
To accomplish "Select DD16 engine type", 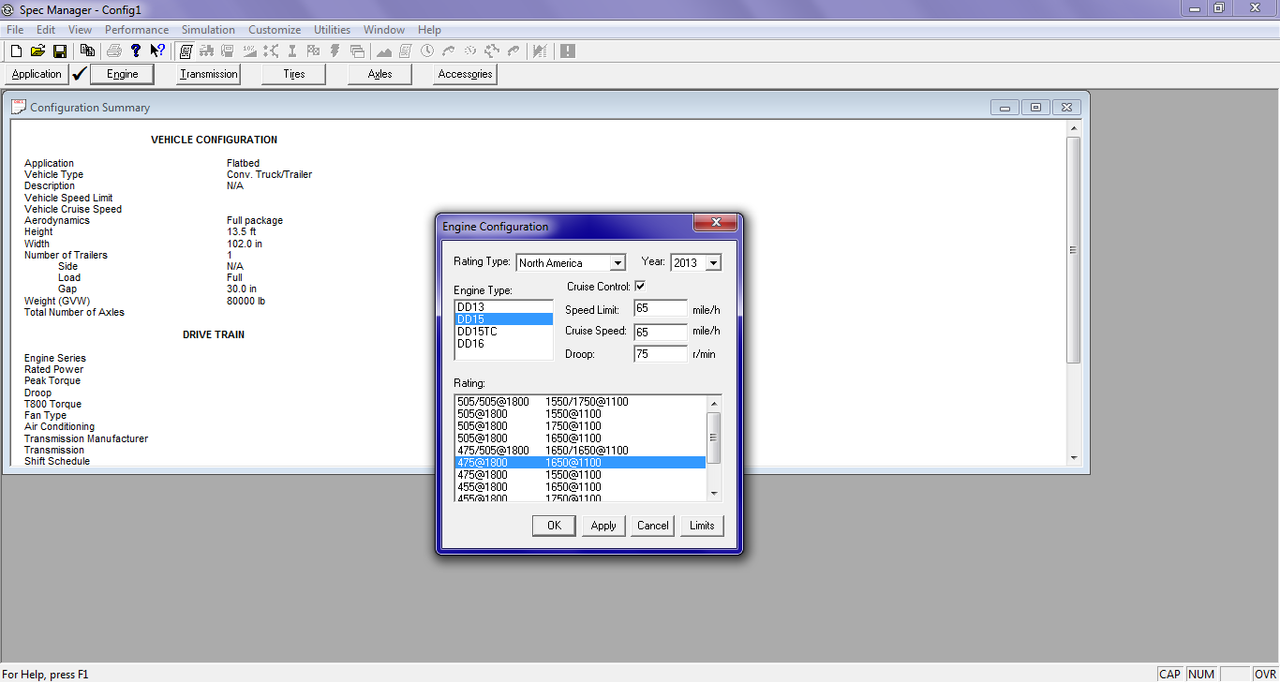I will point(503,343).
